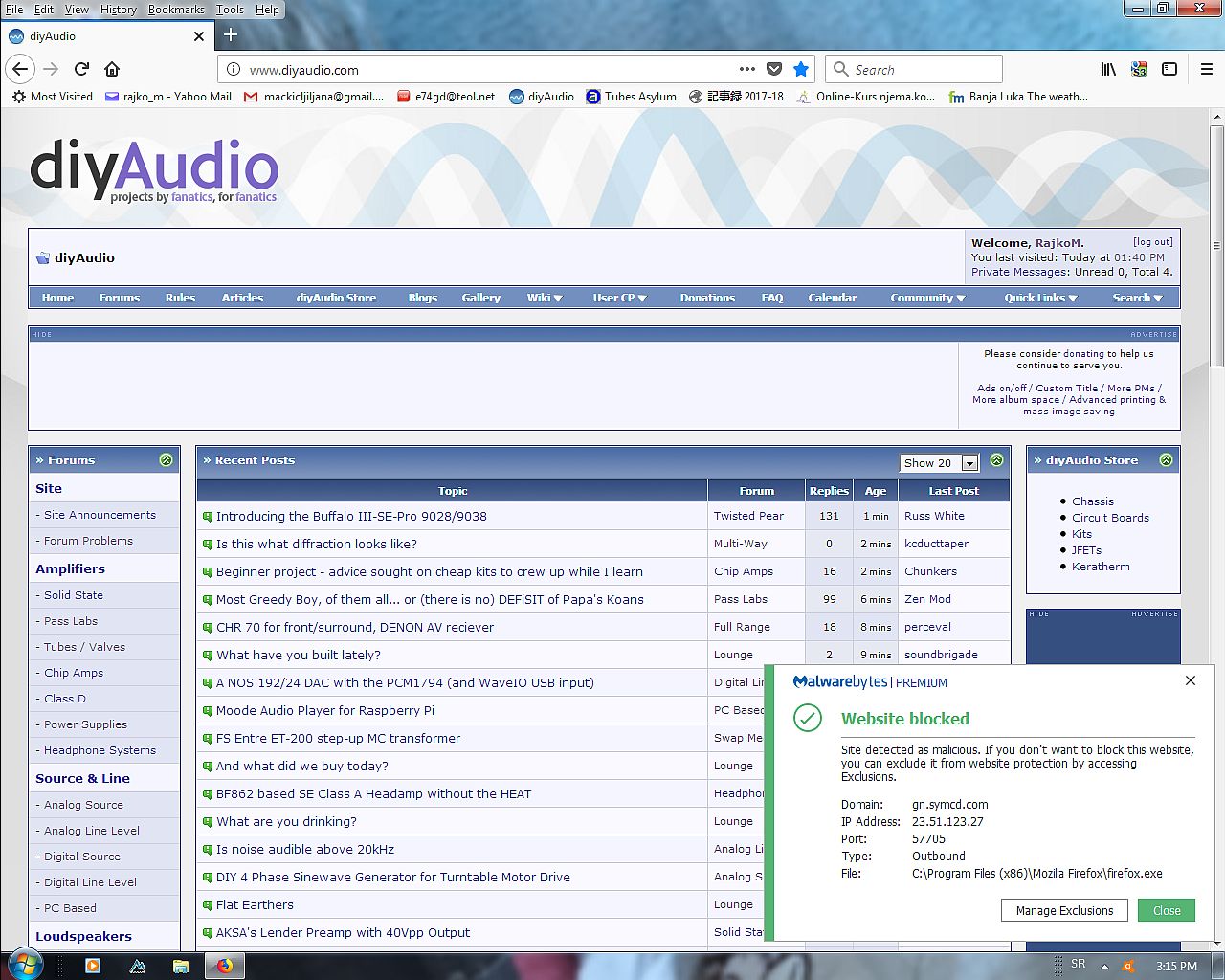Open Firefox hamburger menu
The height and width of the screenshot is (980, 1225).
tap(1207, 69)
